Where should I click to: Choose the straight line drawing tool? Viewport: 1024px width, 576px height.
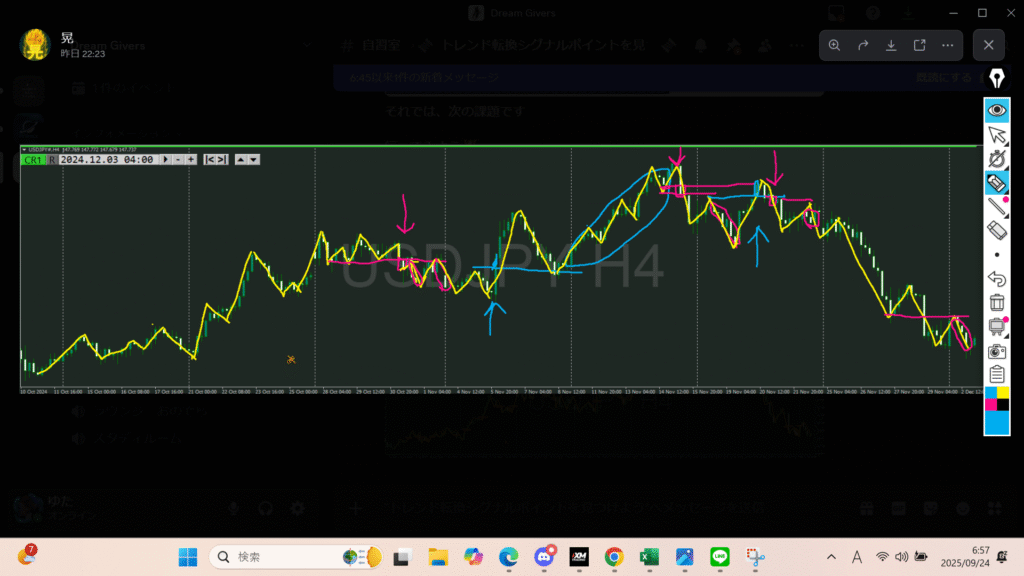(x=996, y=207)
